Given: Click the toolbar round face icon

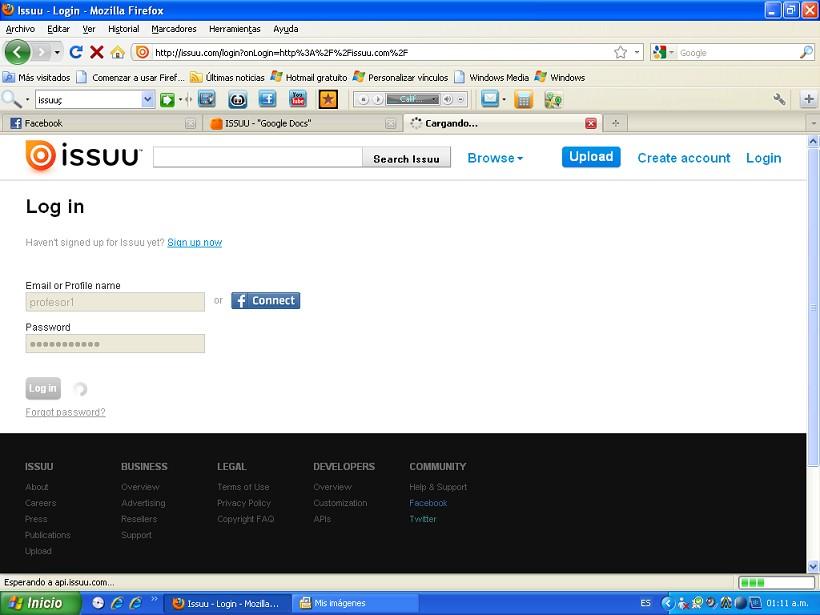Looking at the screenshot, I should click(x=237, y=99).
